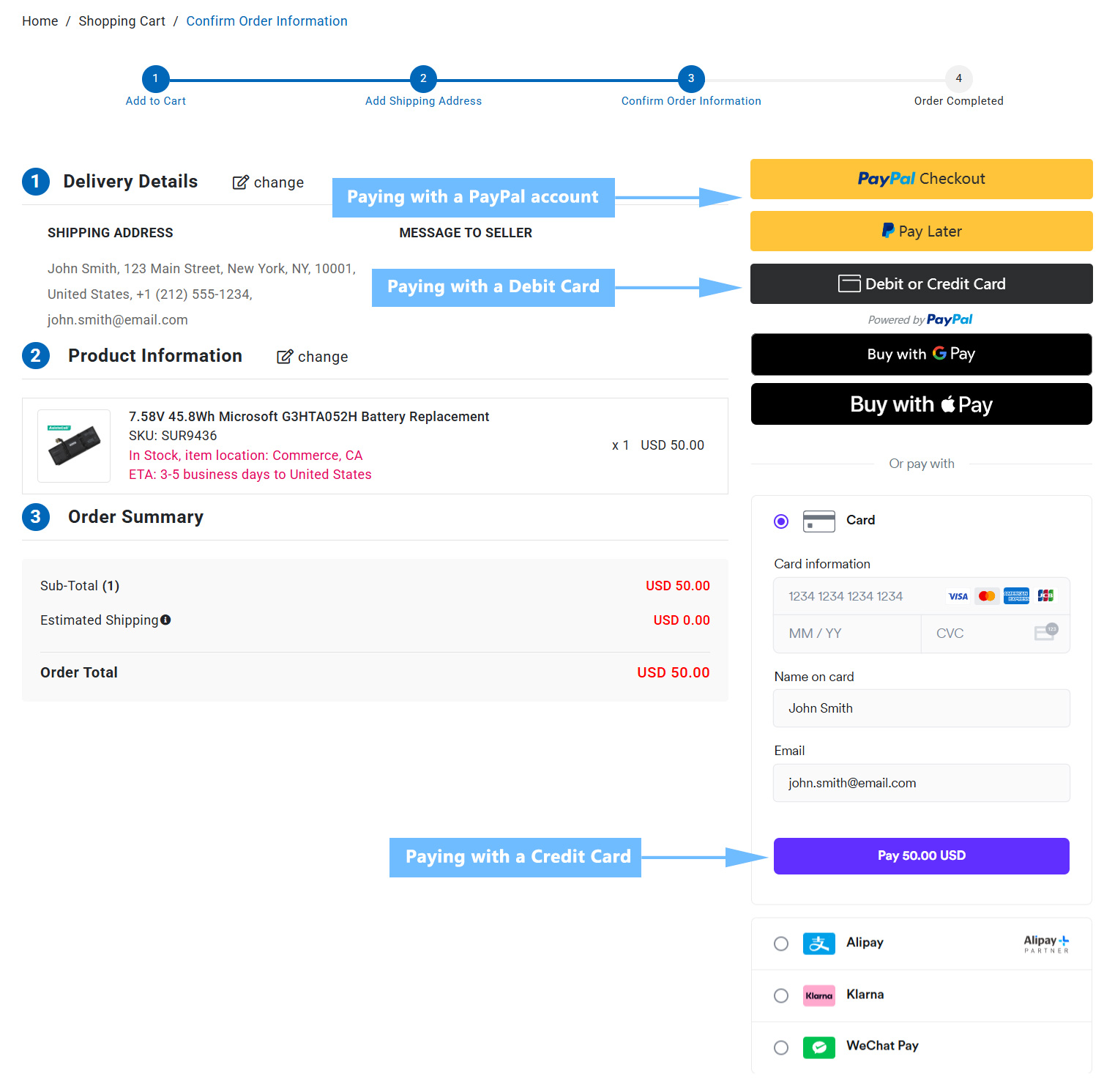
Task: Click the JCB card brand icon
Action: [1045, 596]
